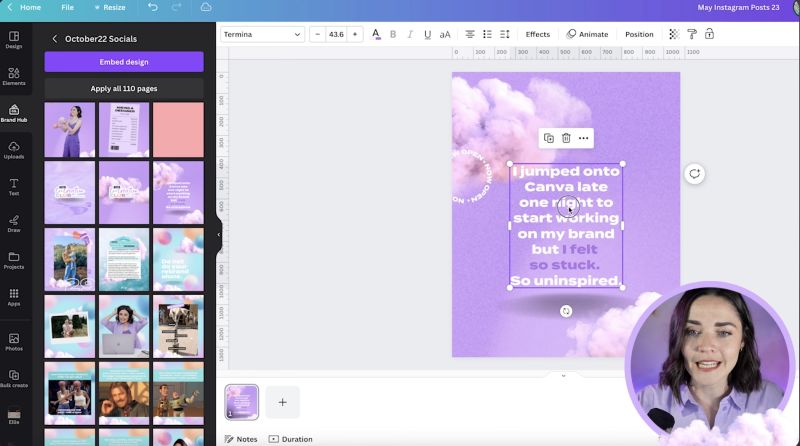Open the text color picker

(376, 34)
